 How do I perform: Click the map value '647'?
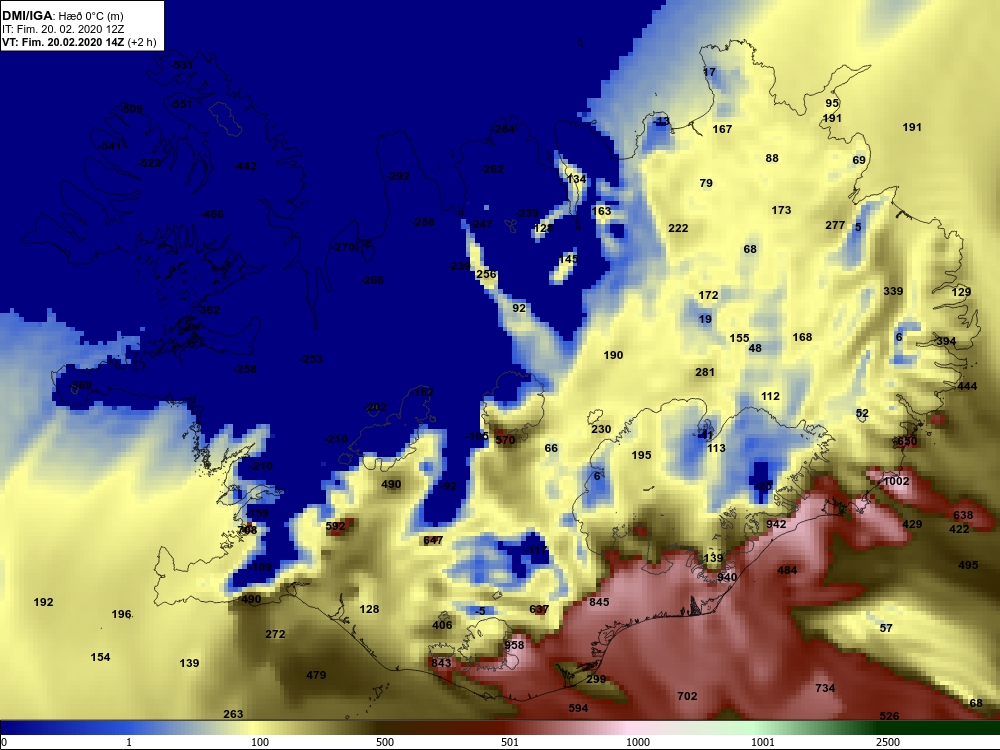coord(433,540)
